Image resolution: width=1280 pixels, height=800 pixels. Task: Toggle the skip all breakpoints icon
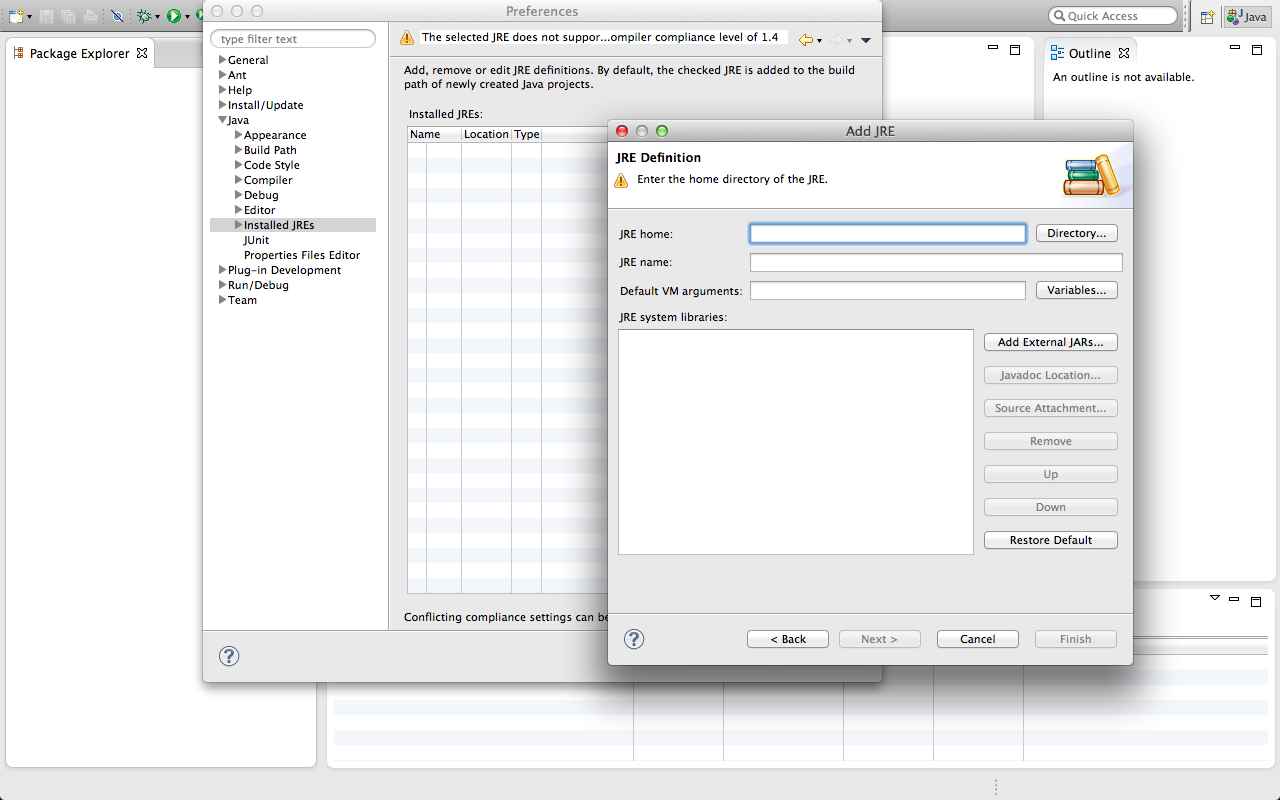(117, 16)
